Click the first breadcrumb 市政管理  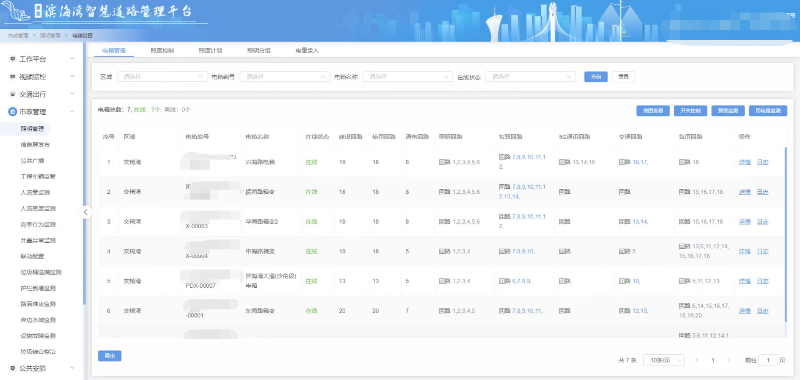click(18, 36)
